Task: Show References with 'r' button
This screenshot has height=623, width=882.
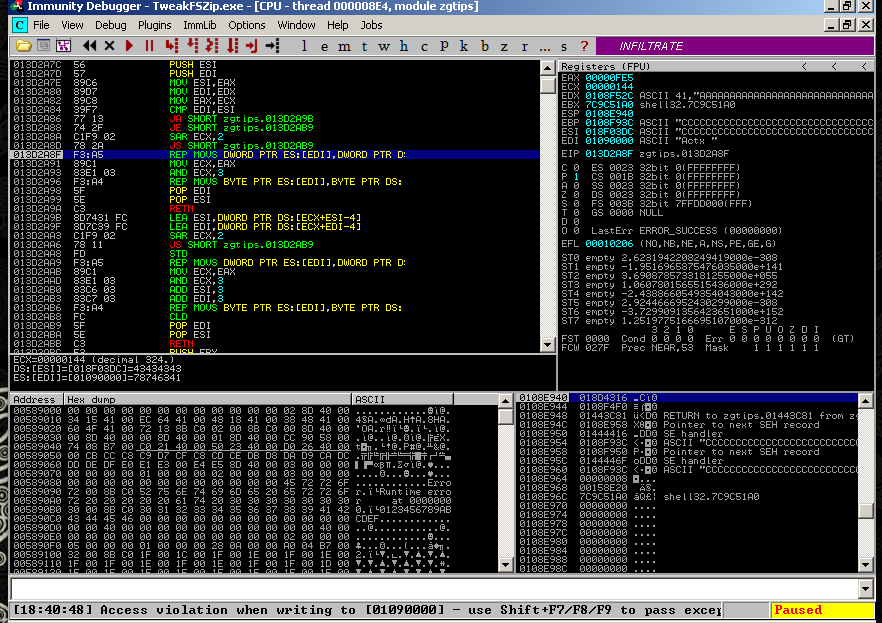Action: click(524, 47)
